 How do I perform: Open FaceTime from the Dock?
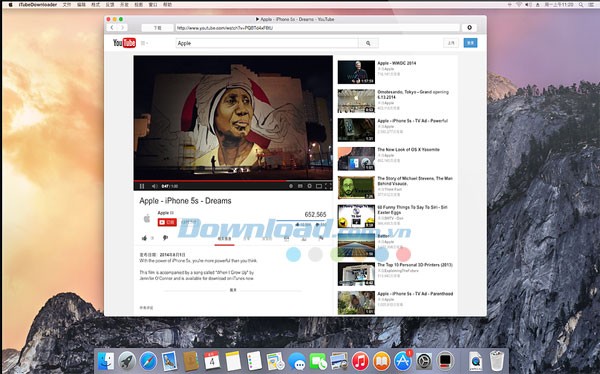(x=318, y=361)
